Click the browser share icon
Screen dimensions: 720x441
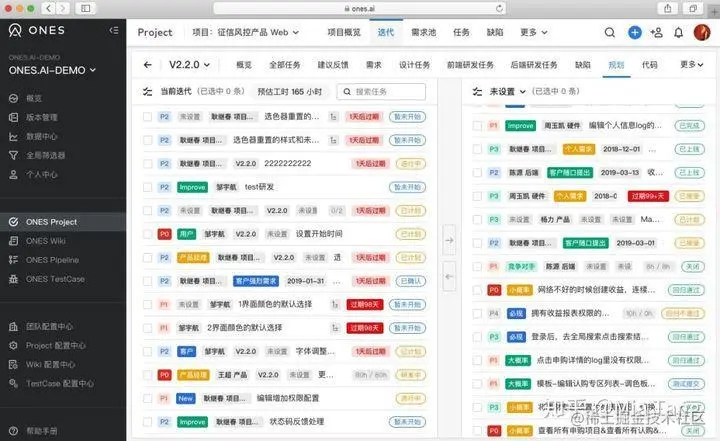coord(668,8)
